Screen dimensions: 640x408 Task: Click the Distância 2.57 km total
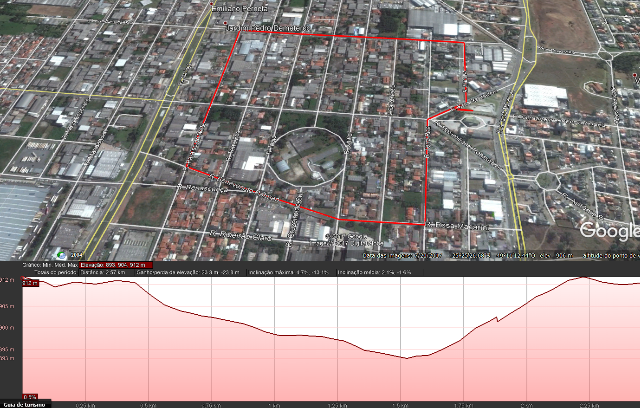pos(104,272)
